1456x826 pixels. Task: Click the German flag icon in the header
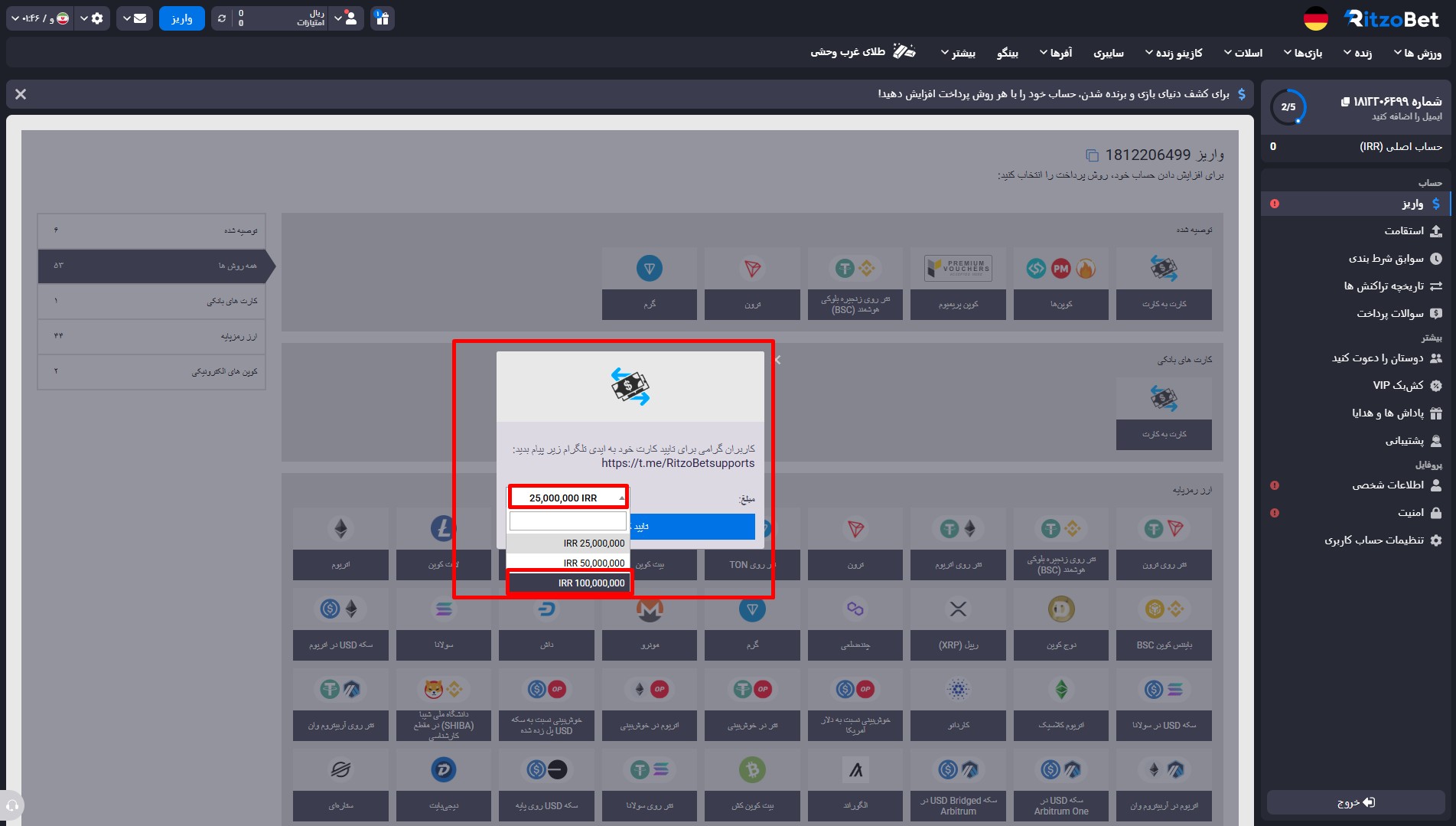tap(1315, 19)
